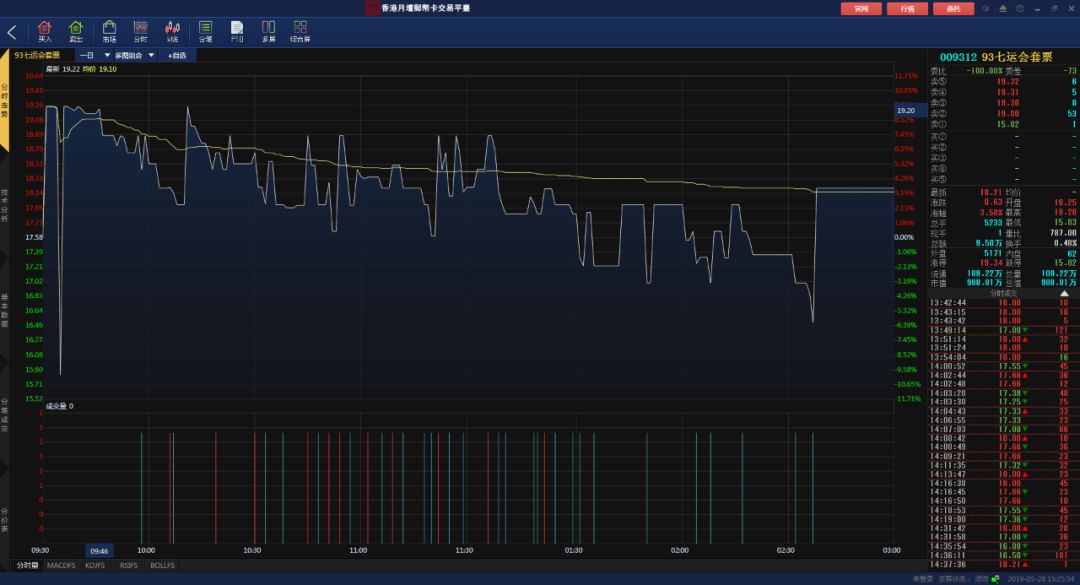The width and height of the screenshot is (1080, 585).
Task: Click the 最新 19.22 price readout
Action: coord(63,69)
